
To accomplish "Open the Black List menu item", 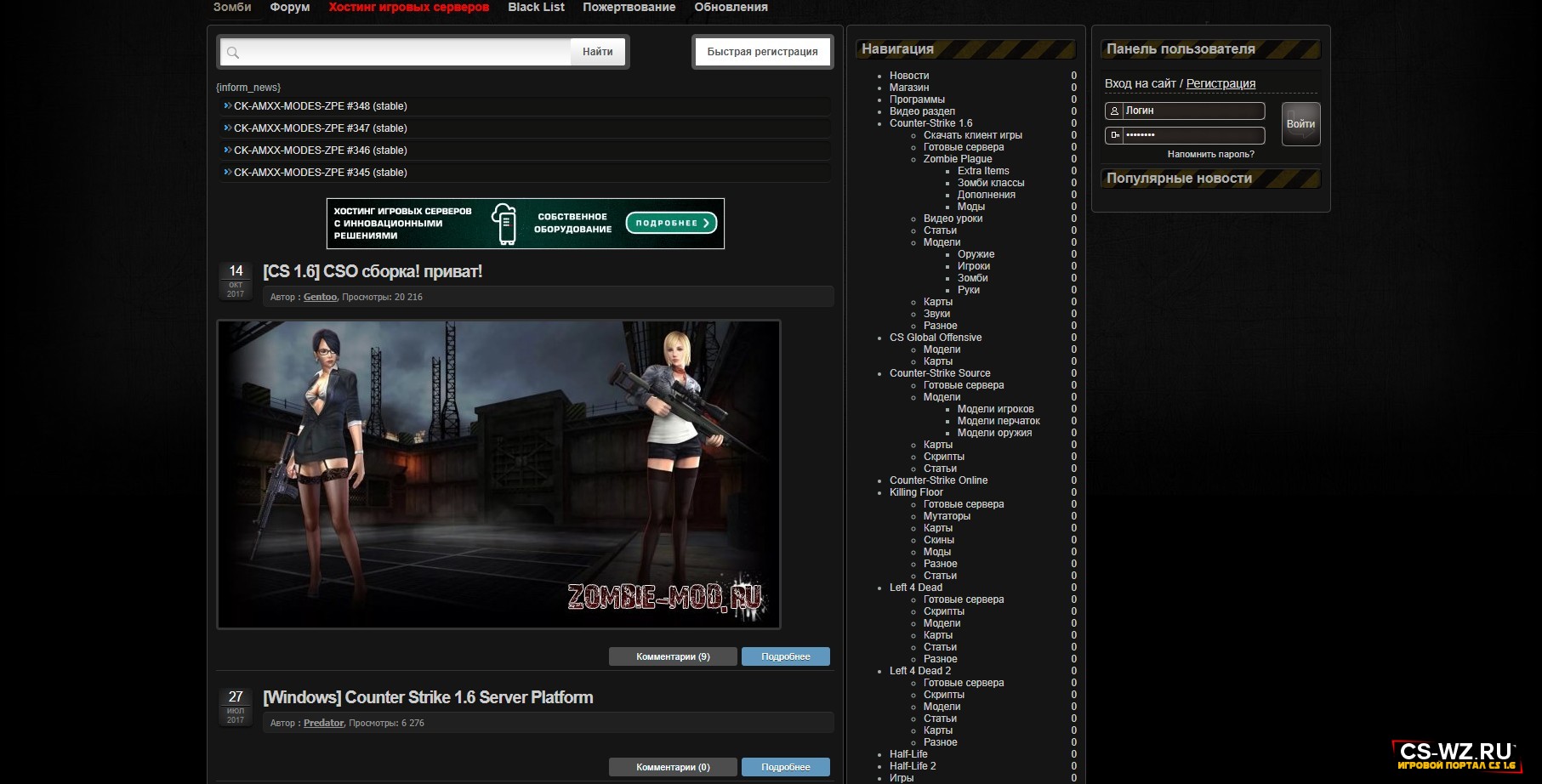I will coord(536,7).
